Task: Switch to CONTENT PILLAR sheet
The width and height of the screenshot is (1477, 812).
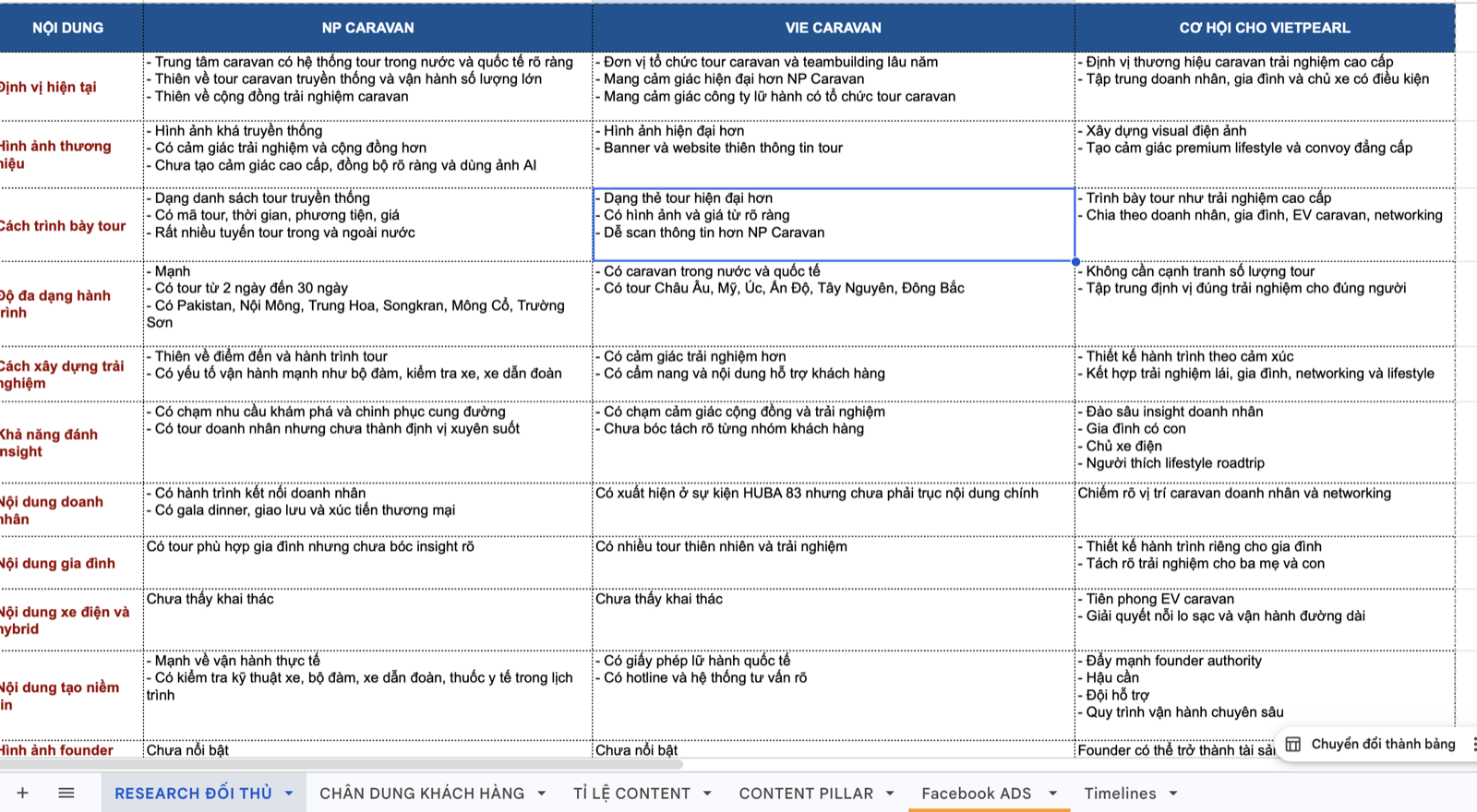Action: click(806, 793)
